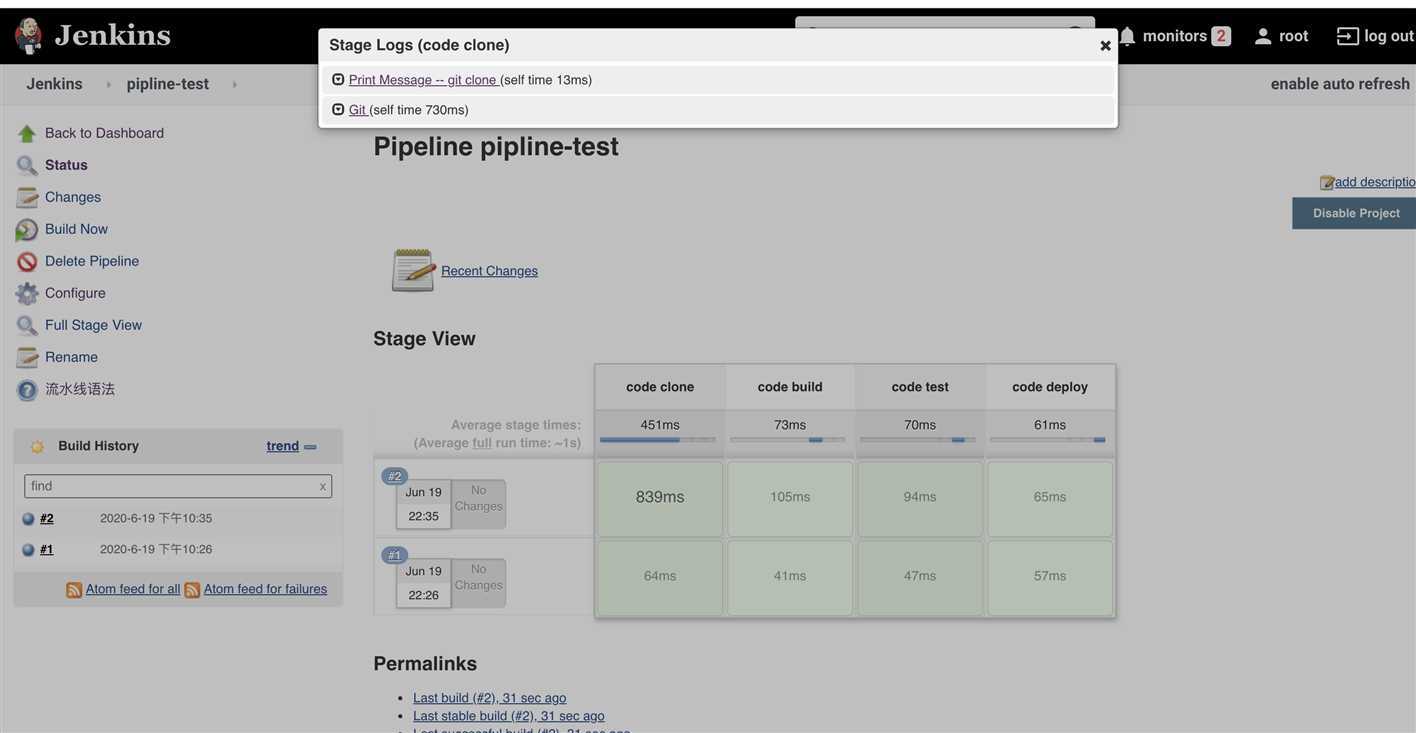Open Last build (#2) permalink
The width and height of the screenshot is (1416, 733).
[x=489, y=698]
